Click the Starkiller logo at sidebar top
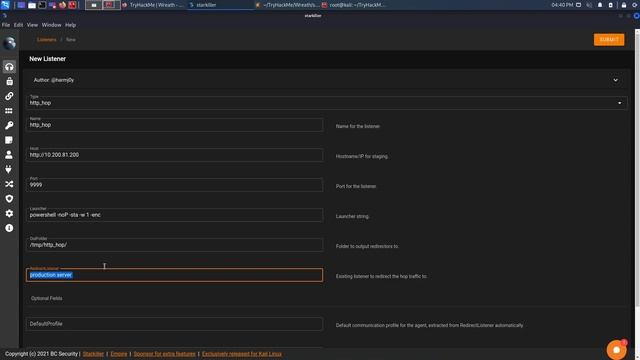Viewport: 640px width, 360px height. (x=9, y=43)
